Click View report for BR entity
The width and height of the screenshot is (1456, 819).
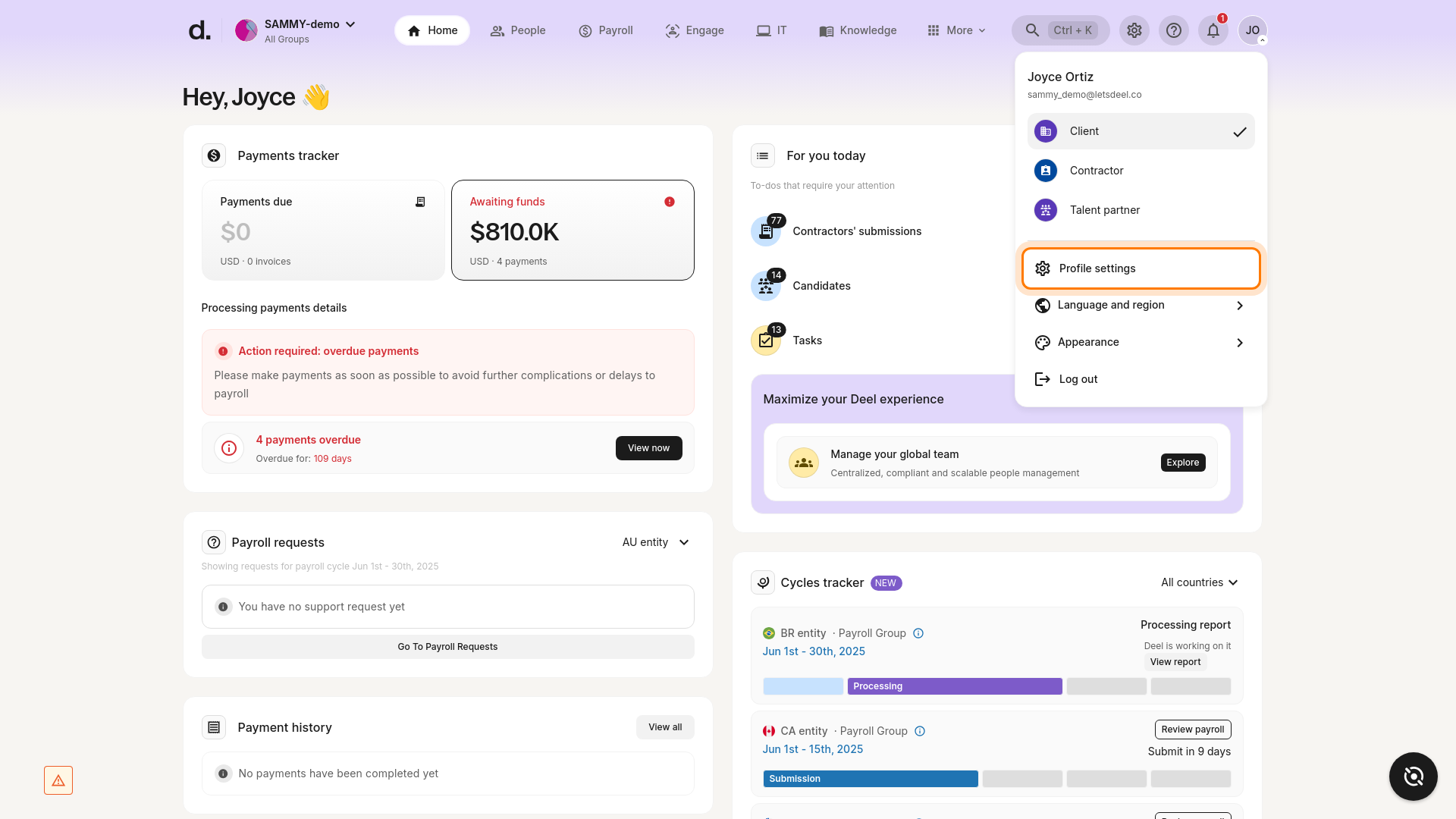pos(1175,662)
